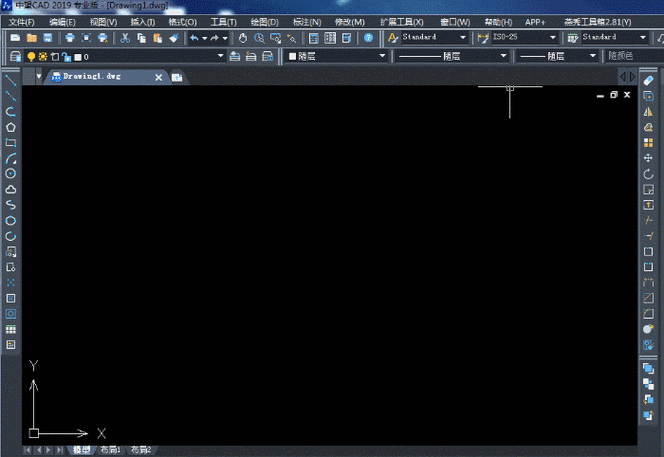The height and width of the screenshot is (457, 664).
Task: Expand the drawing tabs list arrow
Action: point(39,76)
